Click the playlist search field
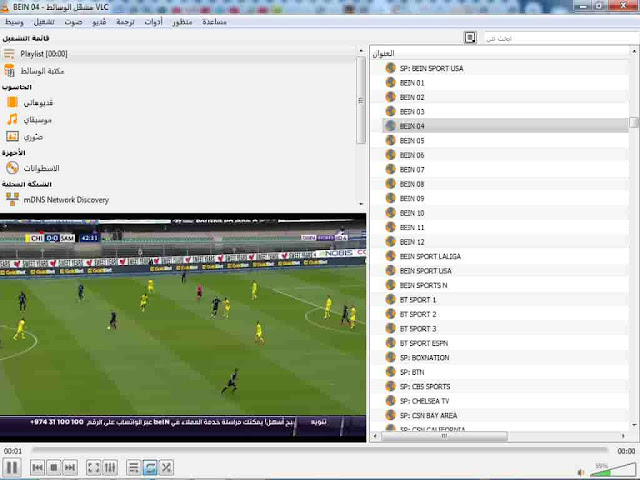Screen dimensions: 640x480 pyautogui.click(x=561, y=38)
